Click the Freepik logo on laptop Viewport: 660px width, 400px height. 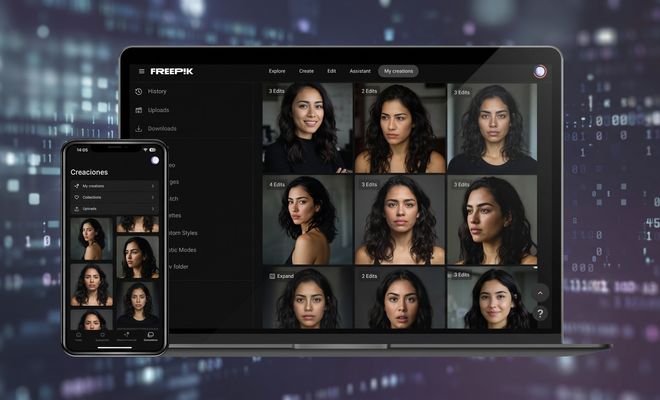(172, 72)
